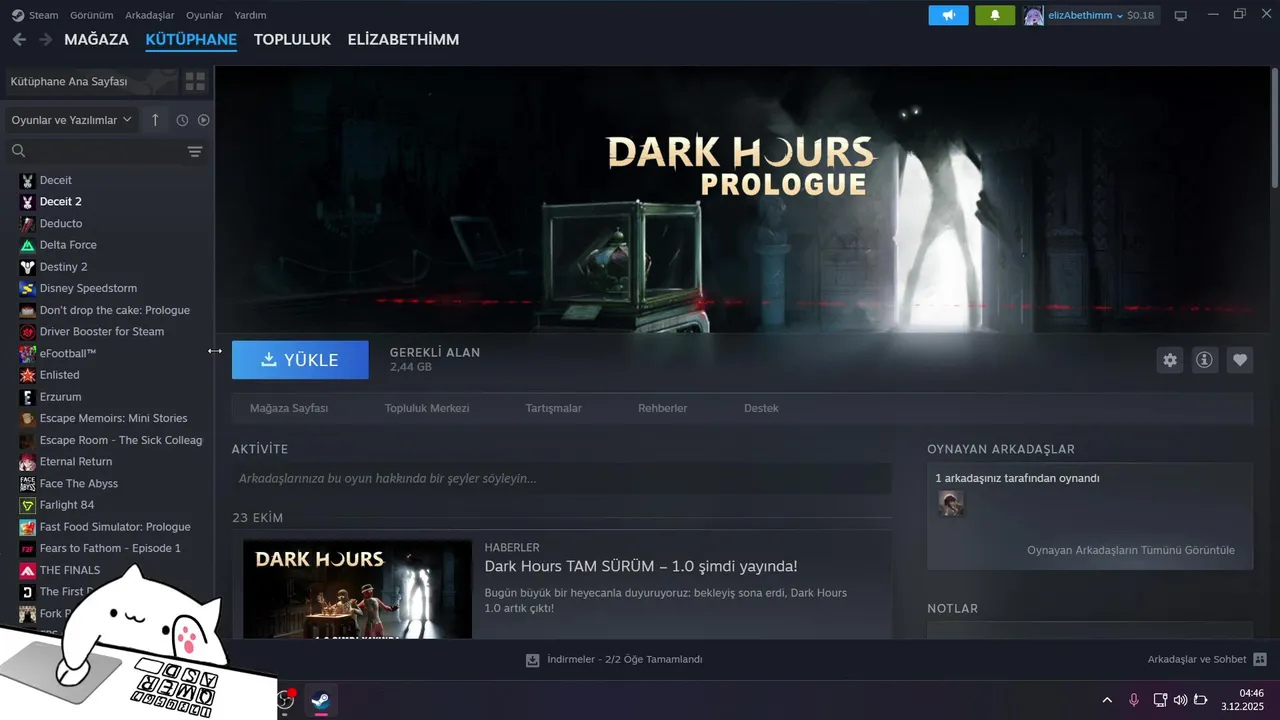The image size is (1280, 720).
Task: Click the Enlisted game icon
Action: [x=28, y=375]
